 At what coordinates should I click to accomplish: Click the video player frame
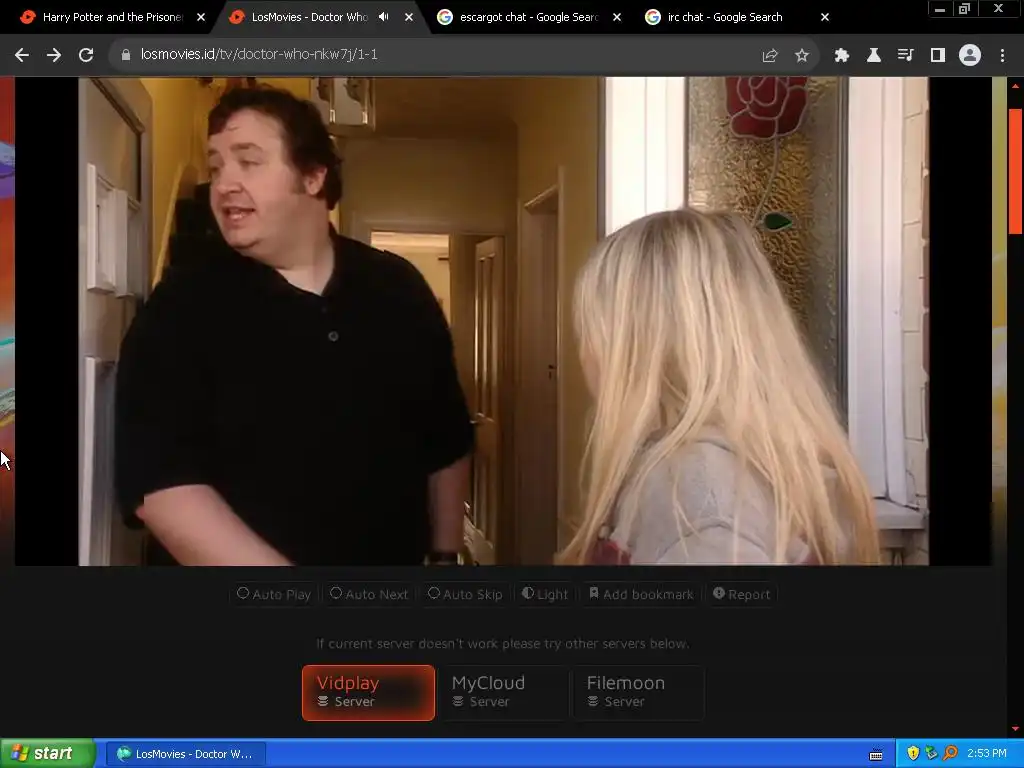coord(503,321)
